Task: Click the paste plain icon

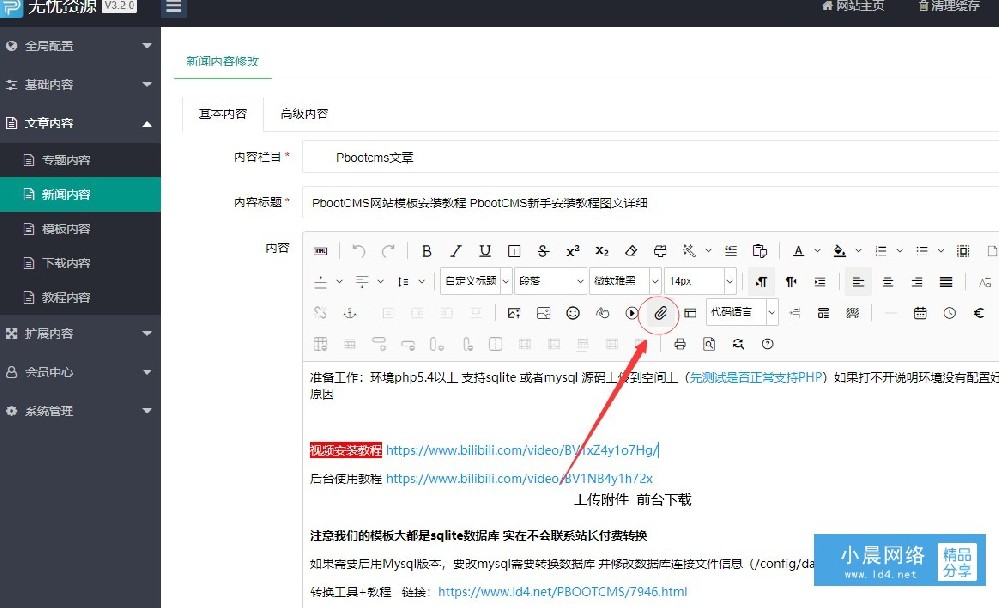Action: click(x=759, y=251)
